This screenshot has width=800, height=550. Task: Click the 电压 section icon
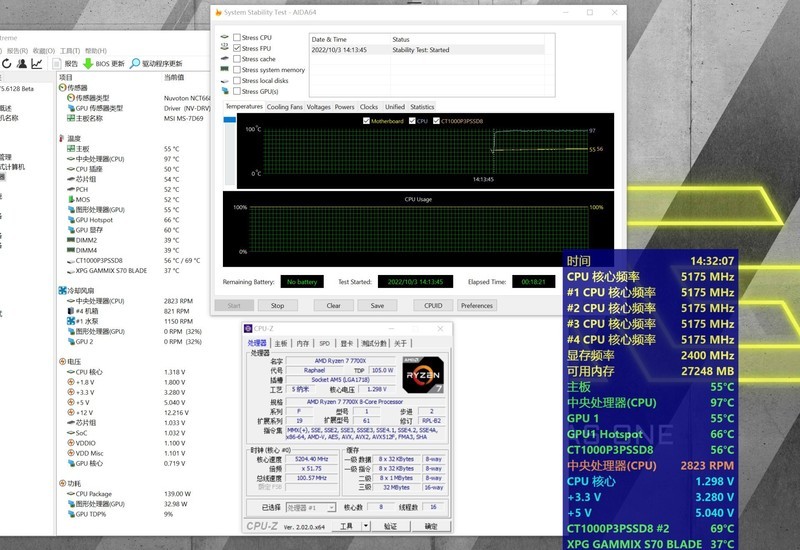coord(62,361)
